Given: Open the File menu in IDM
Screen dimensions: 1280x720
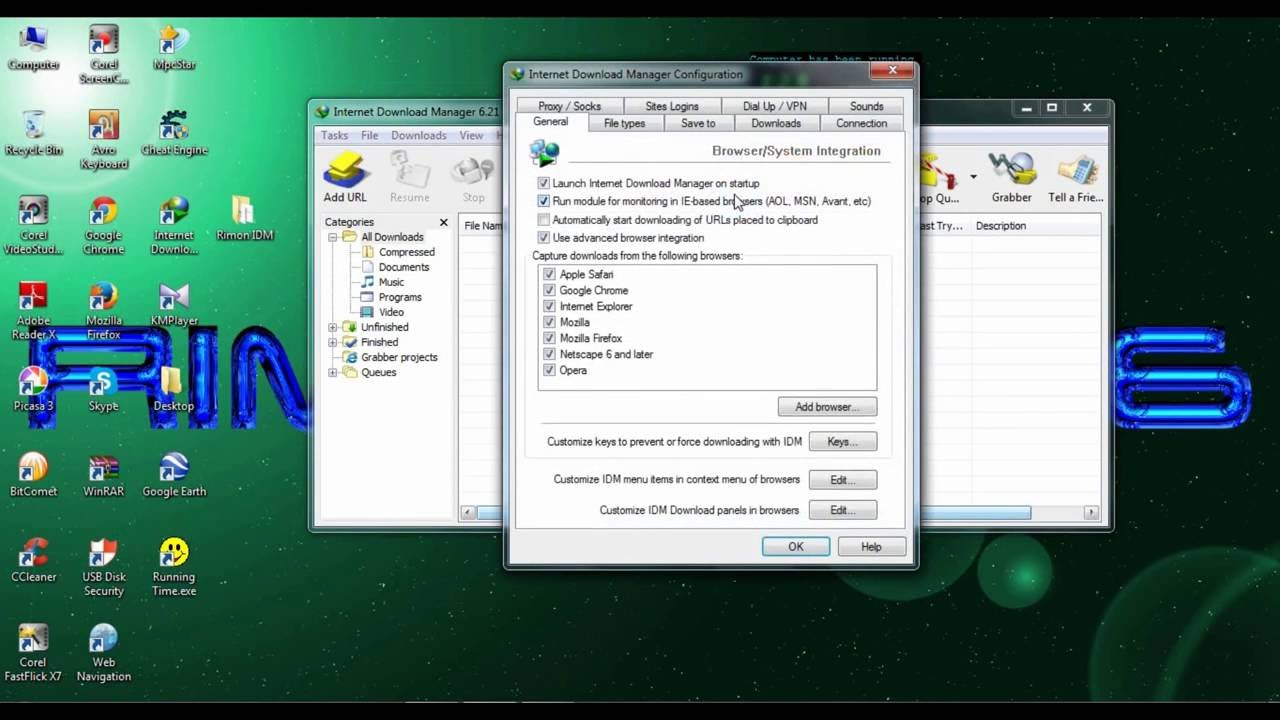Looking at the screenshot, I should click(369, 135).
